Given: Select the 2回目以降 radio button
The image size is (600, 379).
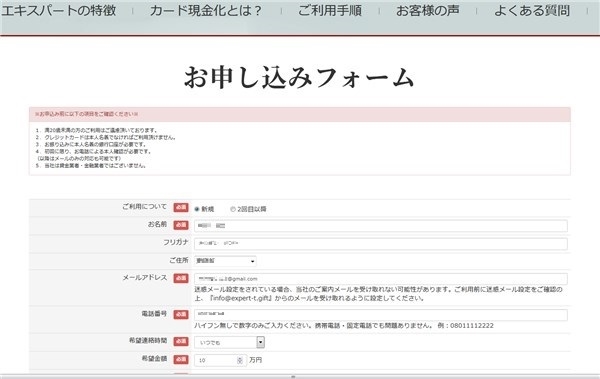Looking at the screenshot, I should [233, 209].
